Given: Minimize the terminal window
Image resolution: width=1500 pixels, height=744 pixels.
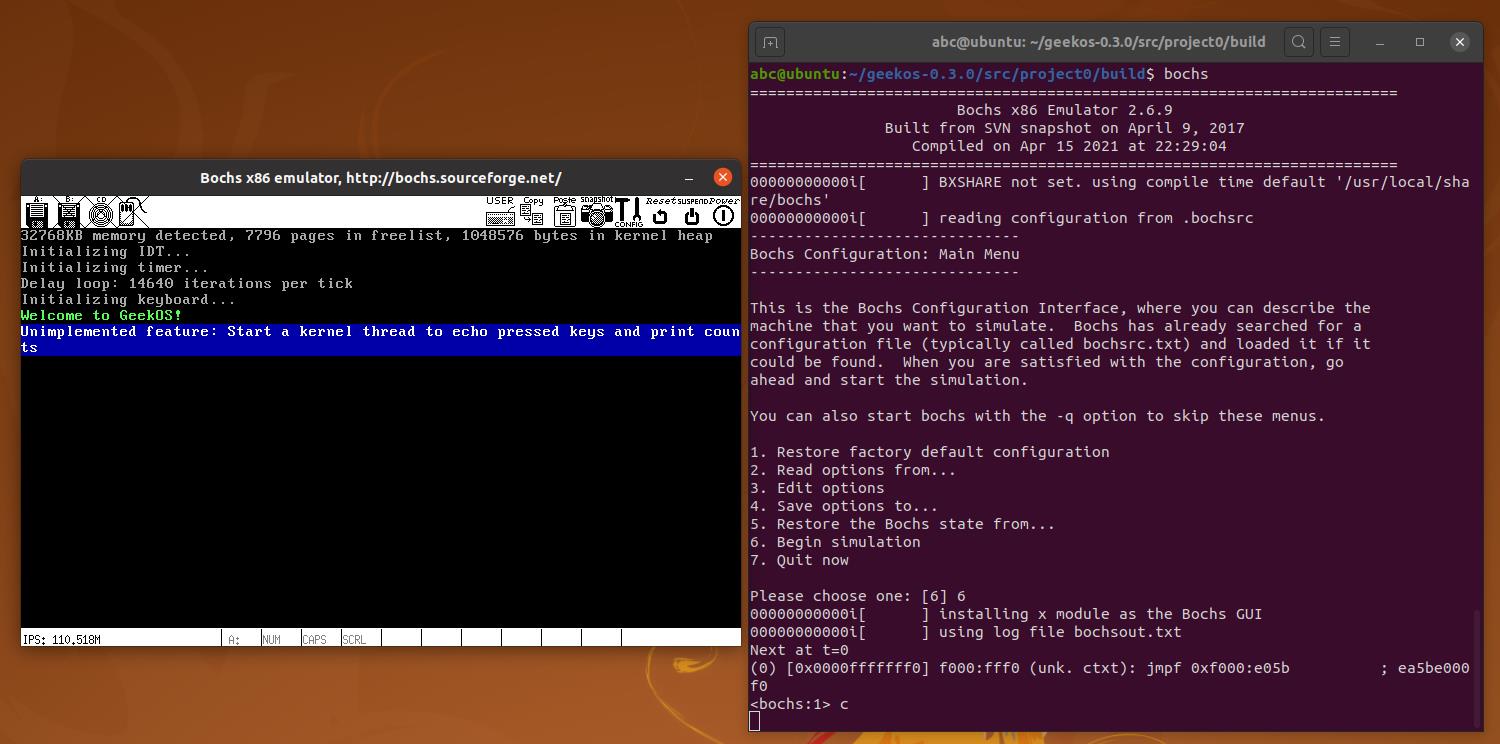Looking at the screenshot, I should tap(1380, 42).
